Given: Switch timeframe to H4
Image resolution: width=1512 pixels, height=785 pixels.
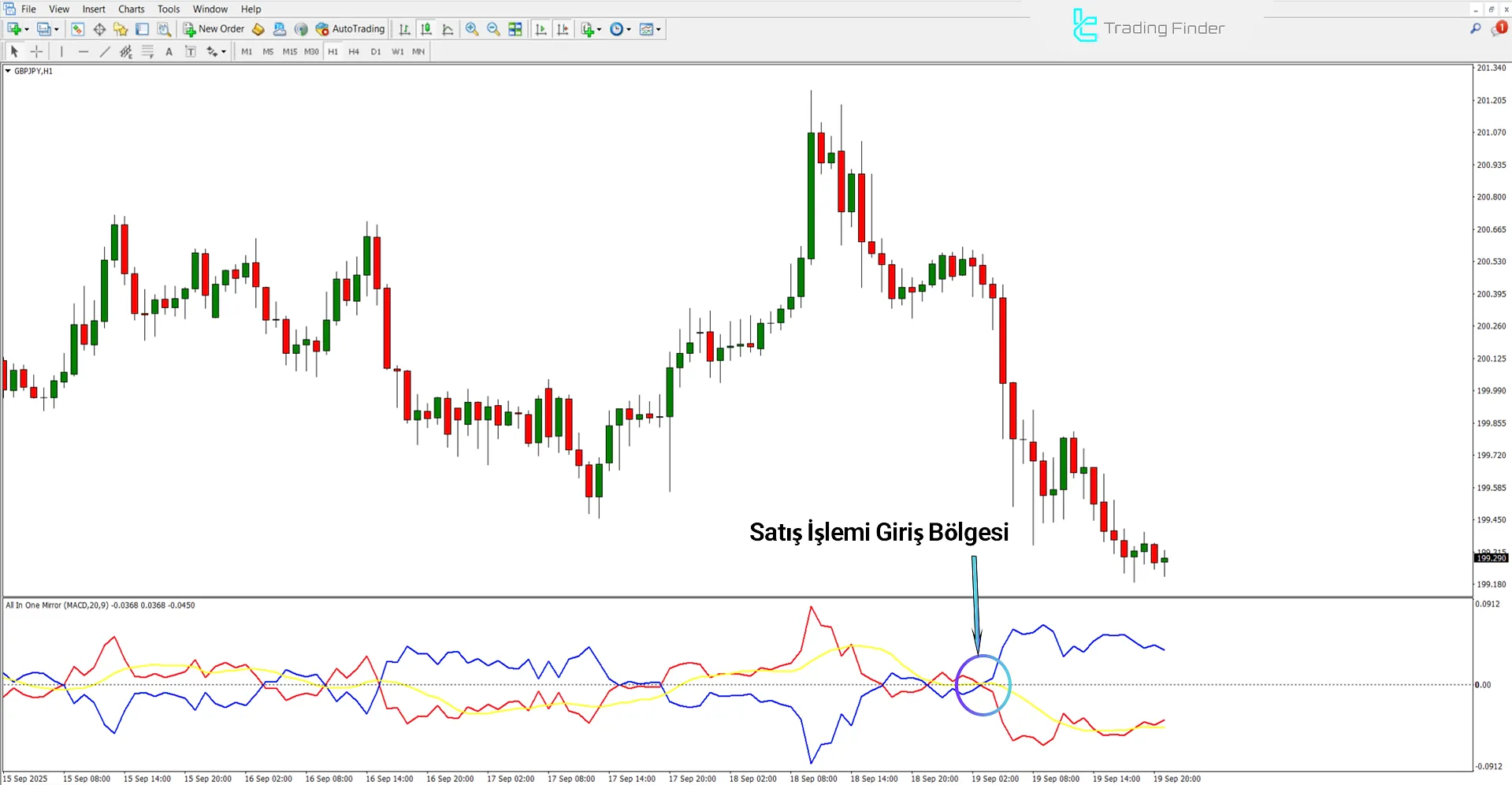Looking at the screenshot, I should pos(354,52).
